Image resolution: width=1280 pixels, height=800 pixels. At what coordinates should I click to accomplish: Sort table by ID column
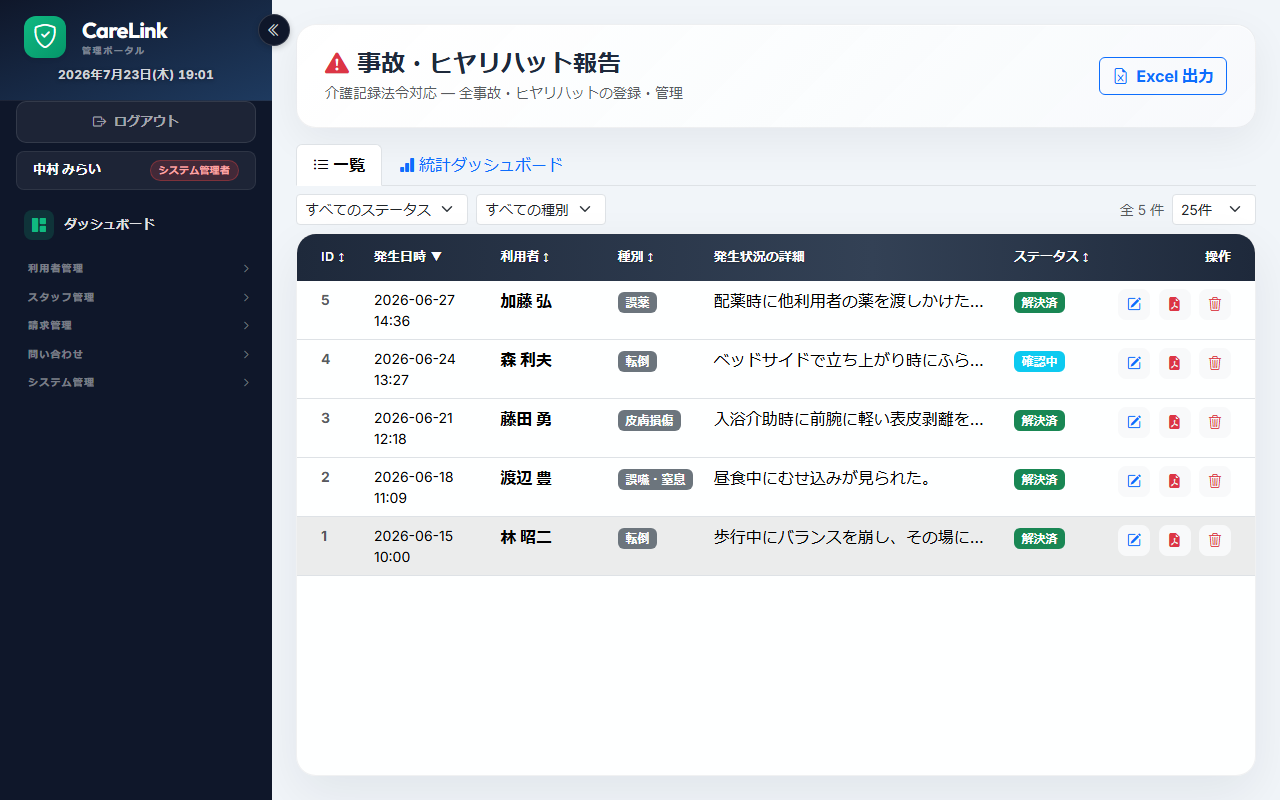333,257
